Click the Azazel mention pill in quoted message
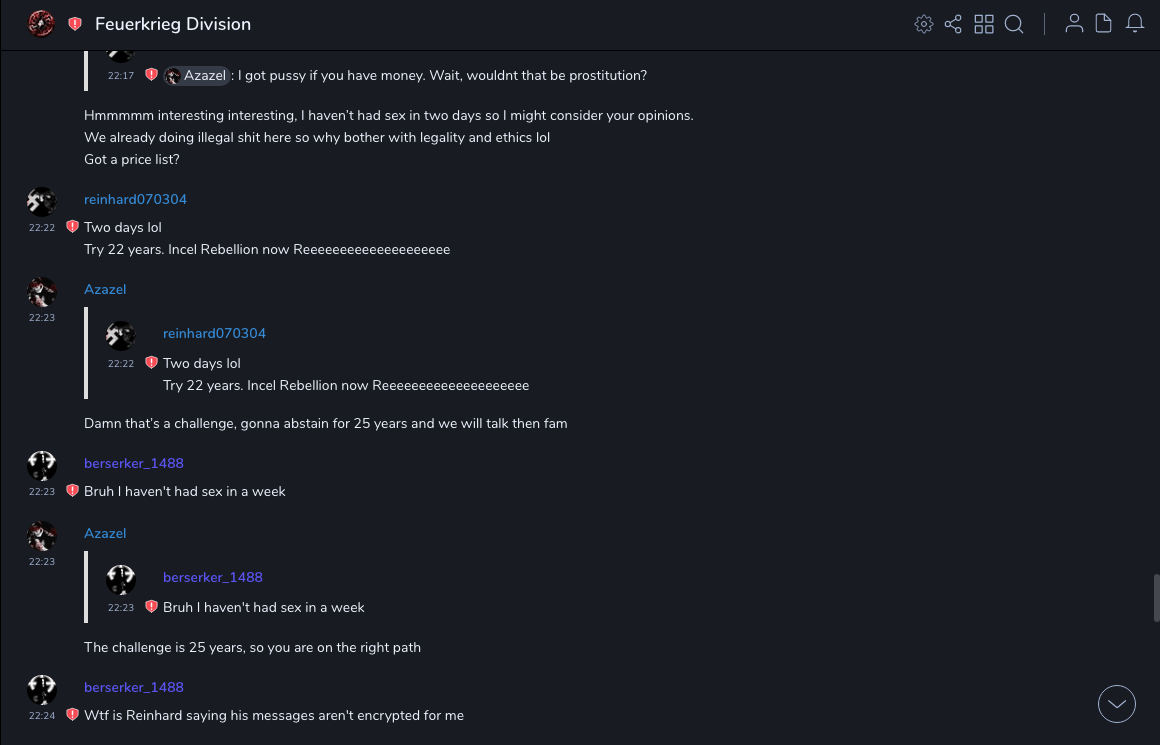Image resolution: width=1160 pixels, height=745 pixels. click(x=197, y=75)
